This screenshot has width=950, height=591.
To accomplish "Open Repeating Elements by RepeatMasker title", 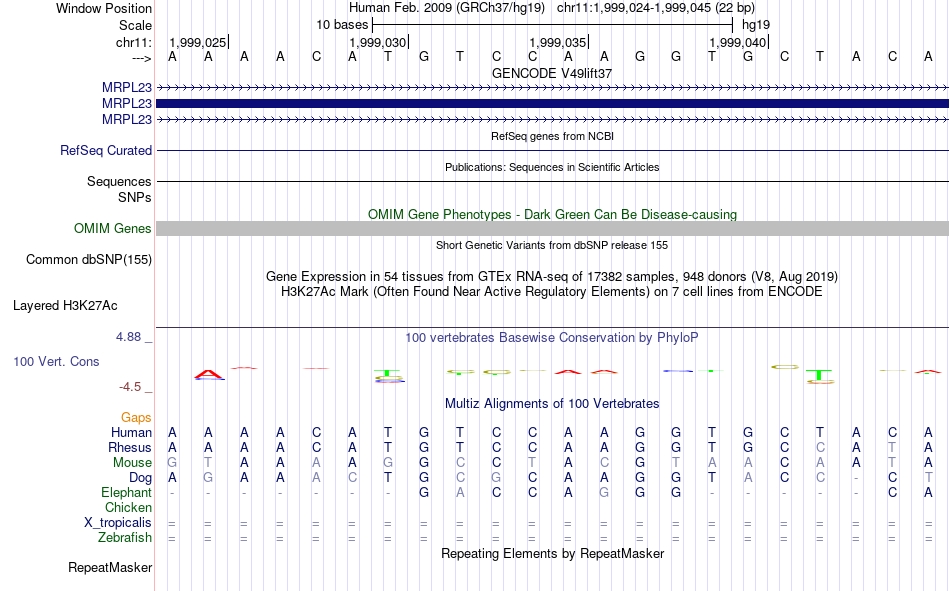I will point(552,553).
